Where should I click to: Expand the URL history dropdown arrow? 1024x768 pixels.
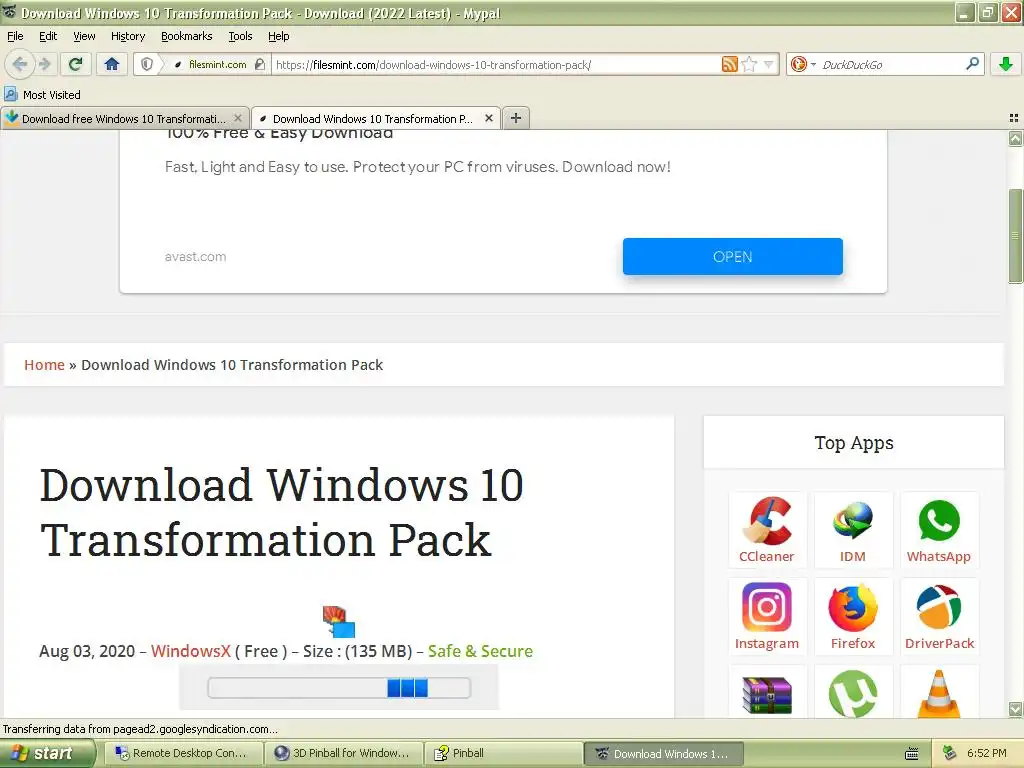(x=769, y=64)
